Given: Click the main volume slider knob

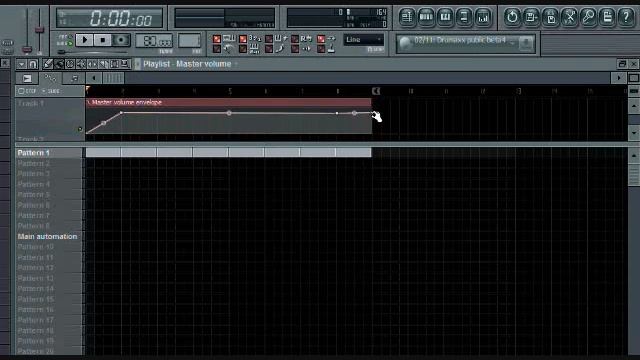Looking at the screenshot, I should [x=27, y=49].
